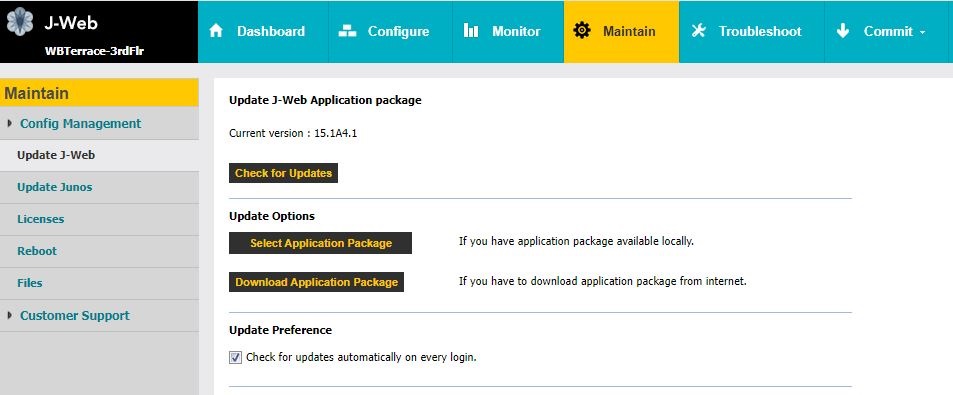Image resolution: width=953 pixels, height=395 pixels.
Task: Select the Maintain tab
Action: click(x=621, y=32)
